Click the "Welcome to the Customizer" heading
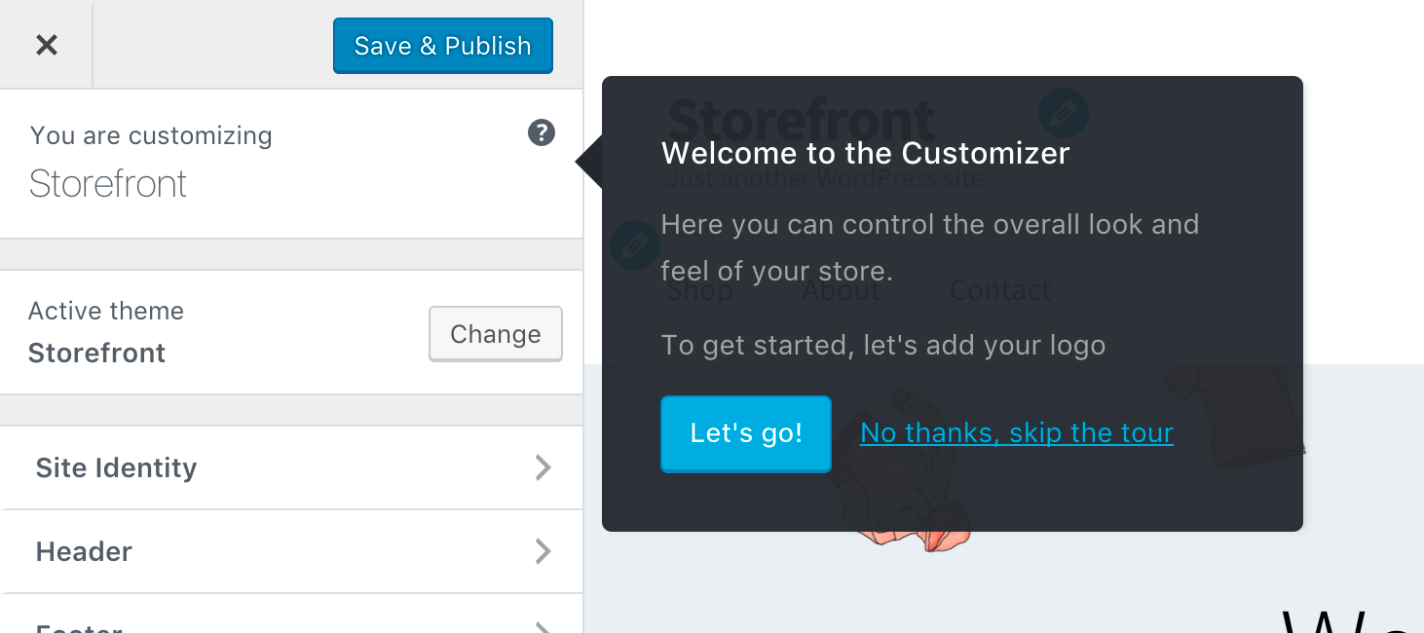This screenshot has width=1424, height=633. click(865, 153)
